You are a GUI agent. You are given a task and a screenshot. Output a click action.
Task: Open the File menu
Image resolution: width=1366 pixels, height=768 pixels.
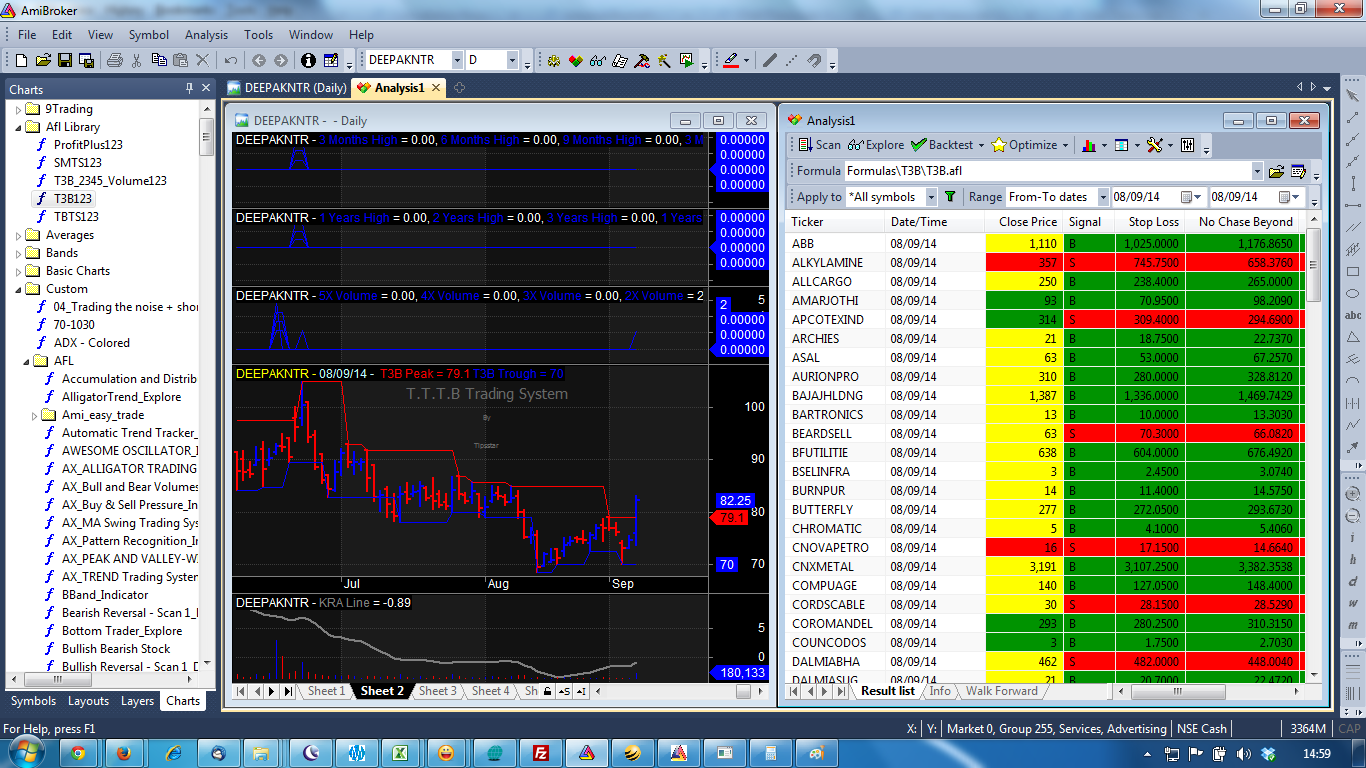[x=27, y=34]
